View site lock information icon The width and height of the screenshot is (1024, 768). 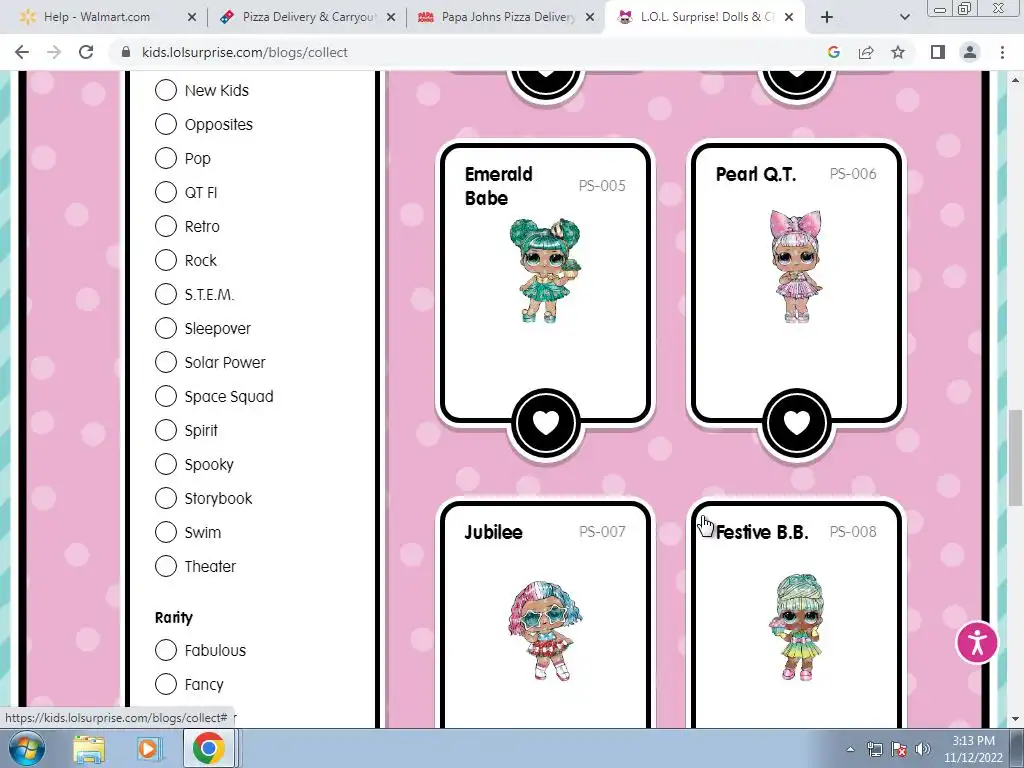[126, 52]
